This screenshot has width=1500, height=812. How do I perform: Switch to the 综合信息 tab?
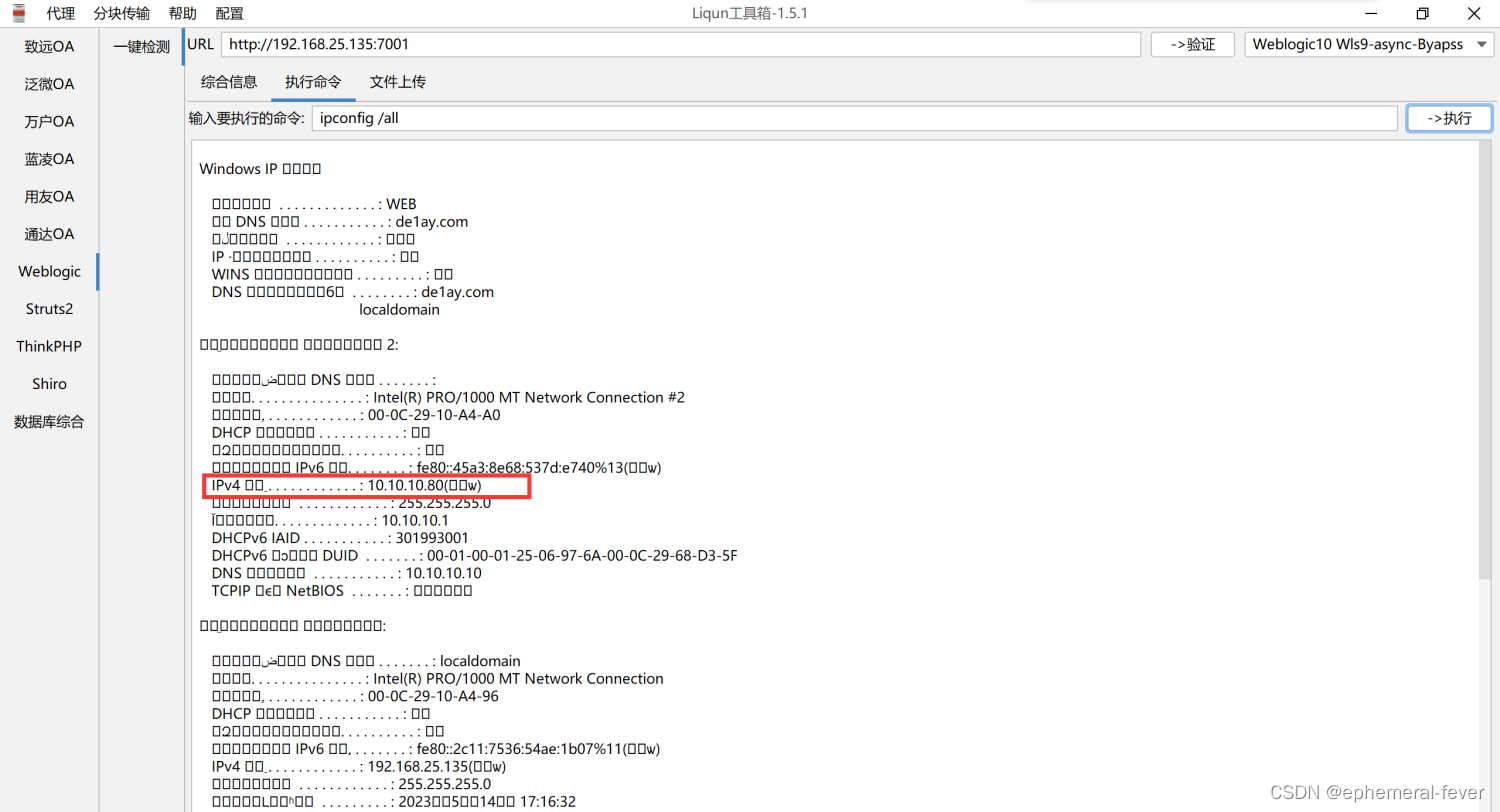coord(229,82)
